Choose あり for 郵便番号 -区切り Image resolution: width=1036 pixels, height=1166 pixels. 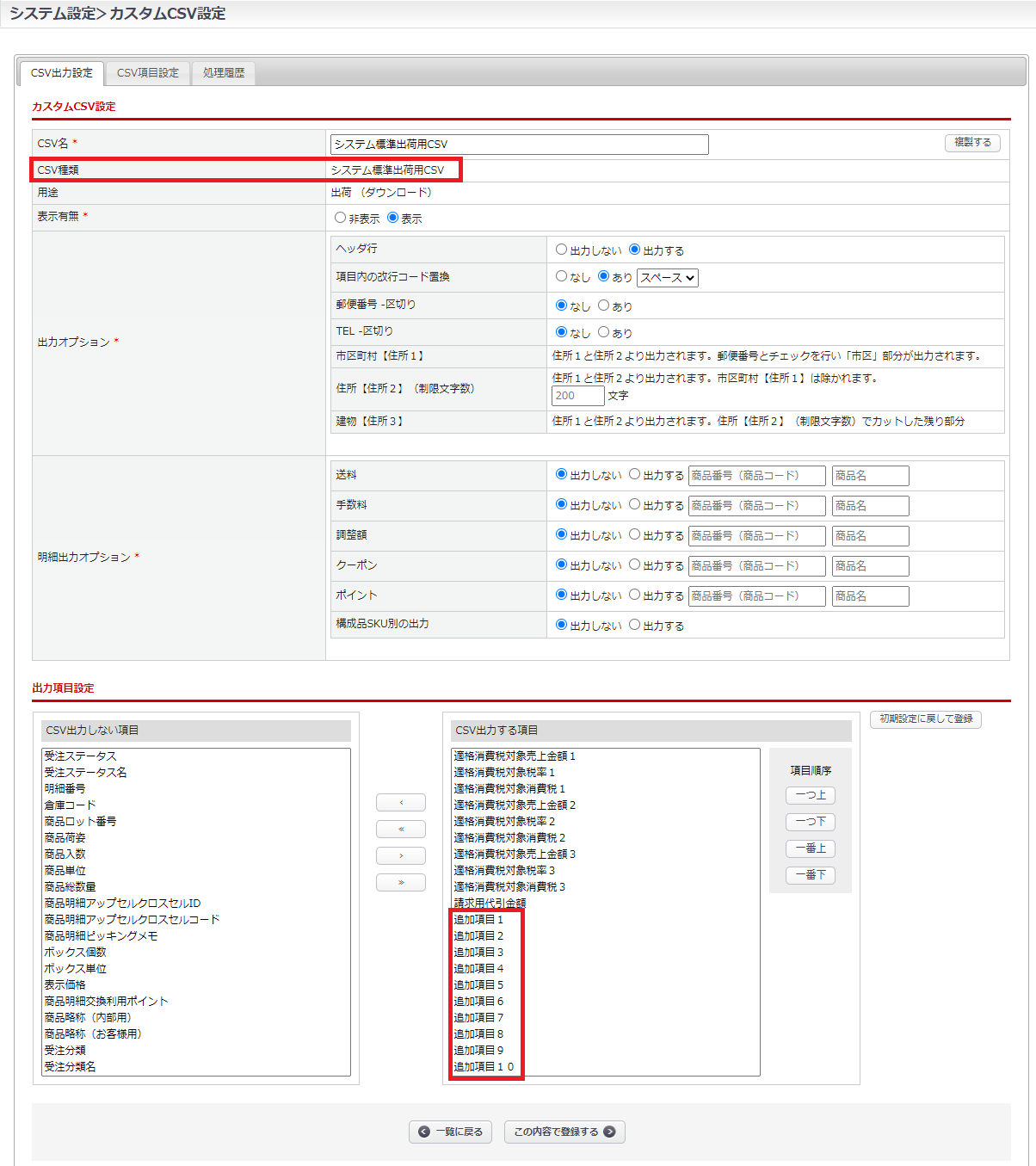click(x=604, y=305)
